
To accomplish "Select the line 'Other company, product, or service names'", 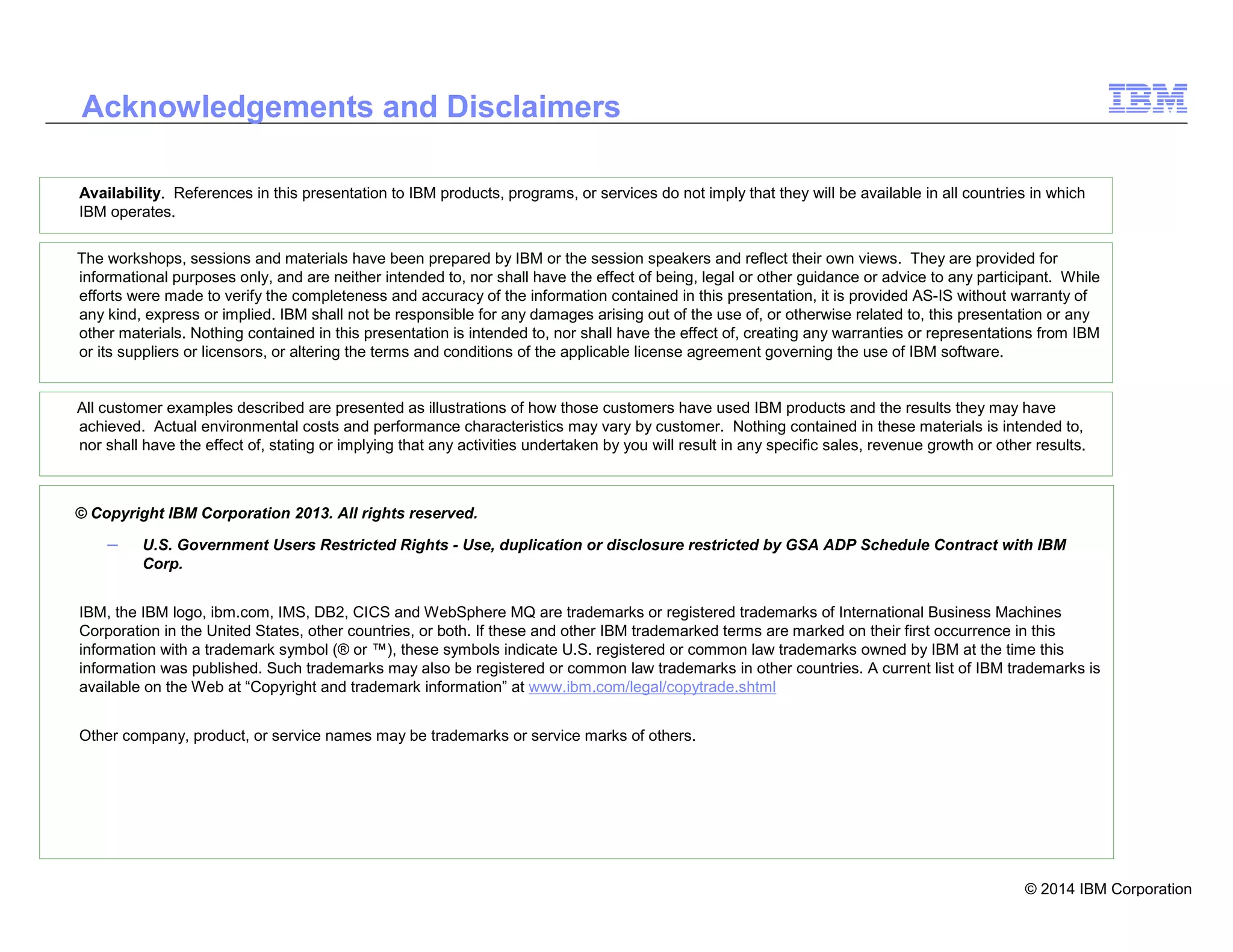I will click(x=387, y=736).
